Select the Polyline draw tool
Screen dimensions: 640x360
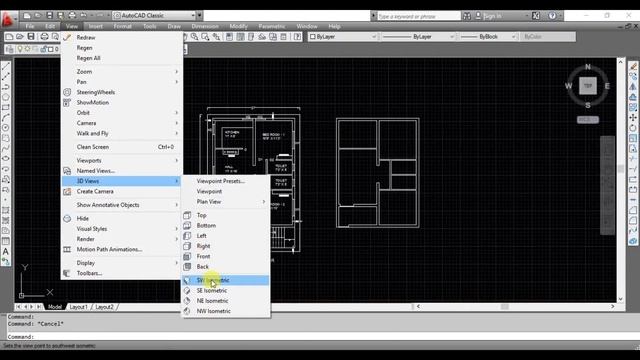pos(6,87)
